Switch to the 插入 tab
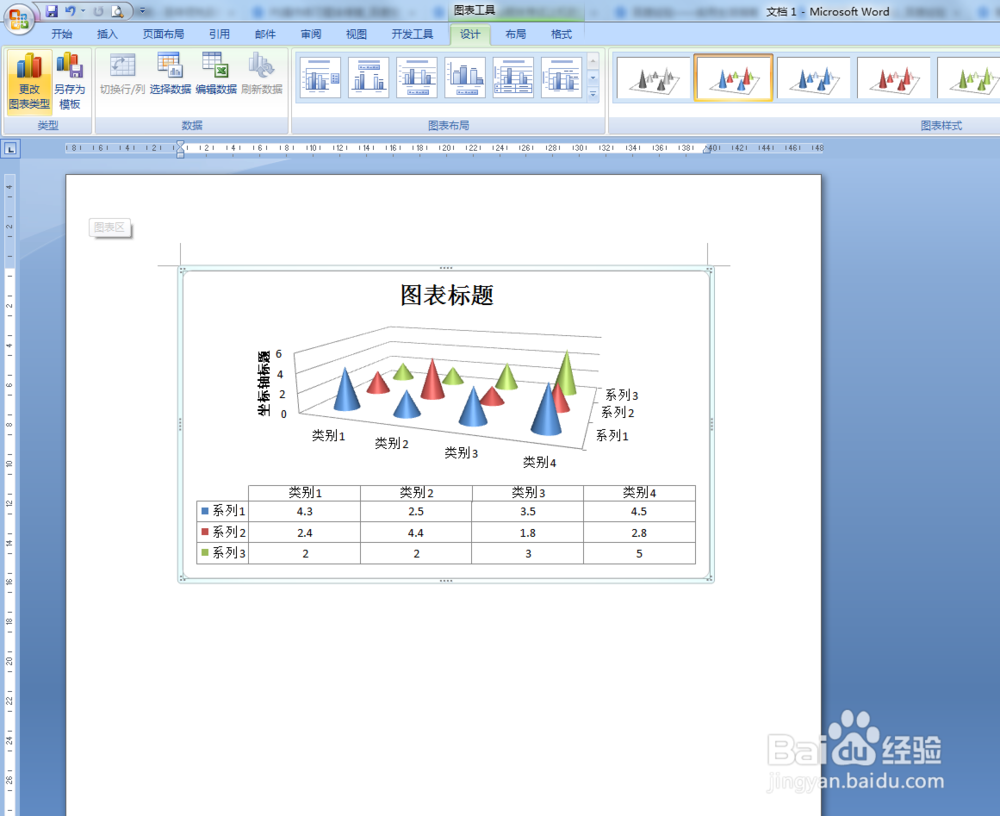This screenshot has height=816, width=1000. 107,34
